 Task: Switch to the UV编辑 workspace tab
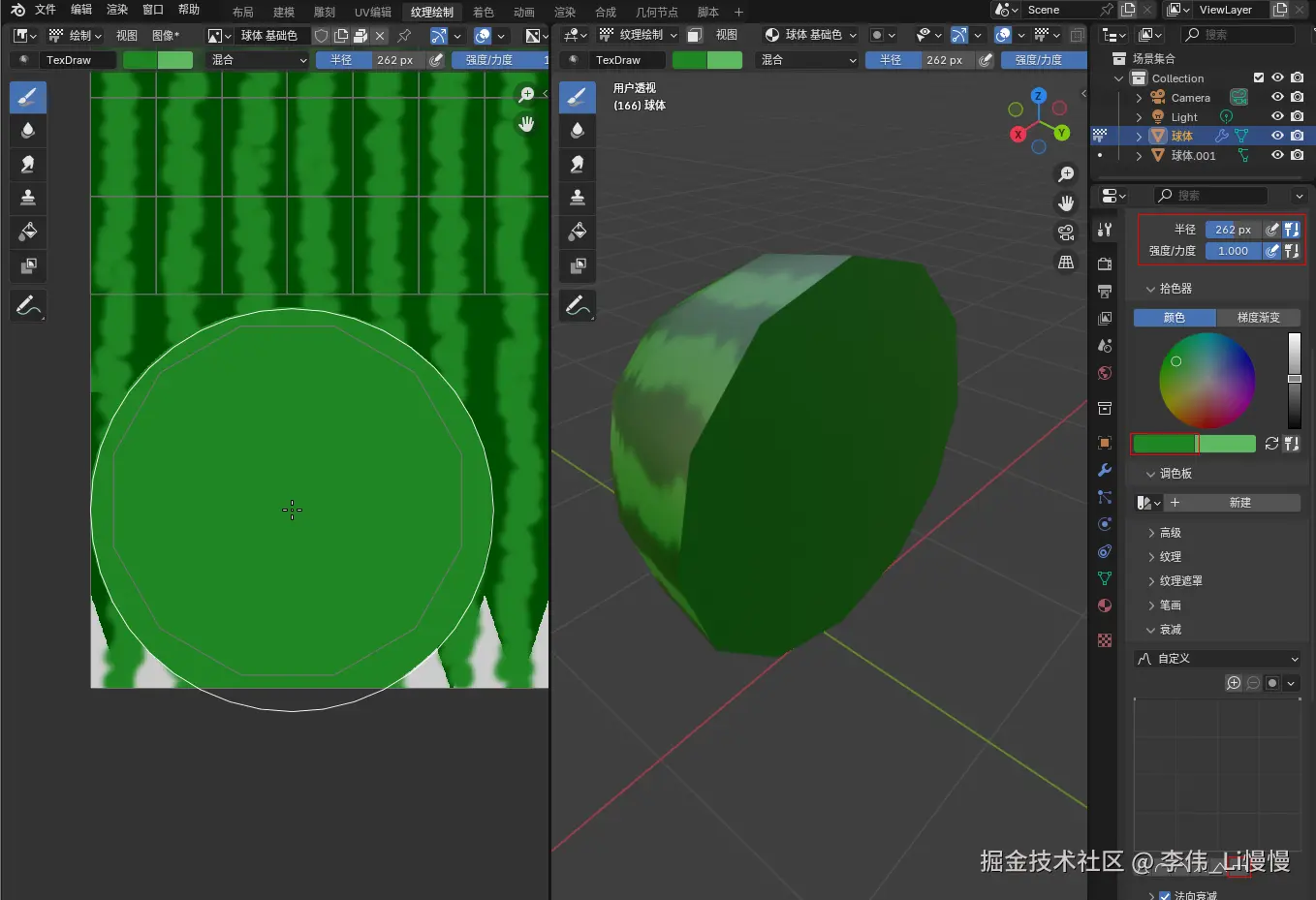[x=372, y=12]
